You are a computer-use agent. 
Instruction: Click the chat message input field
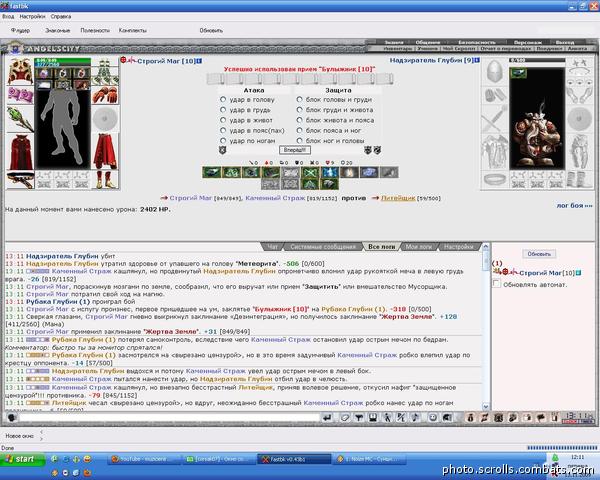169,418
